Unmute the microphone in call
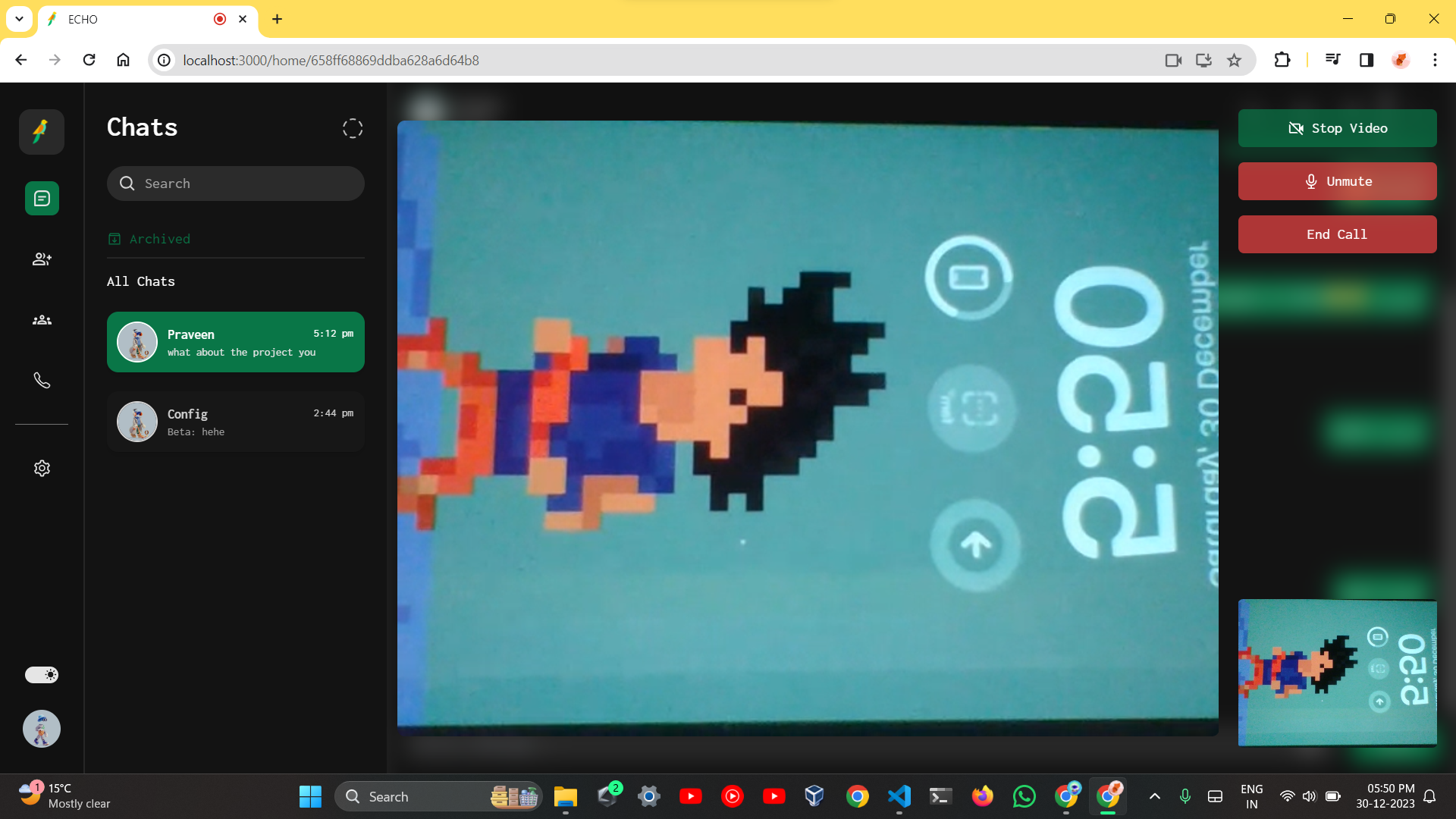 tap(1337, 181)
